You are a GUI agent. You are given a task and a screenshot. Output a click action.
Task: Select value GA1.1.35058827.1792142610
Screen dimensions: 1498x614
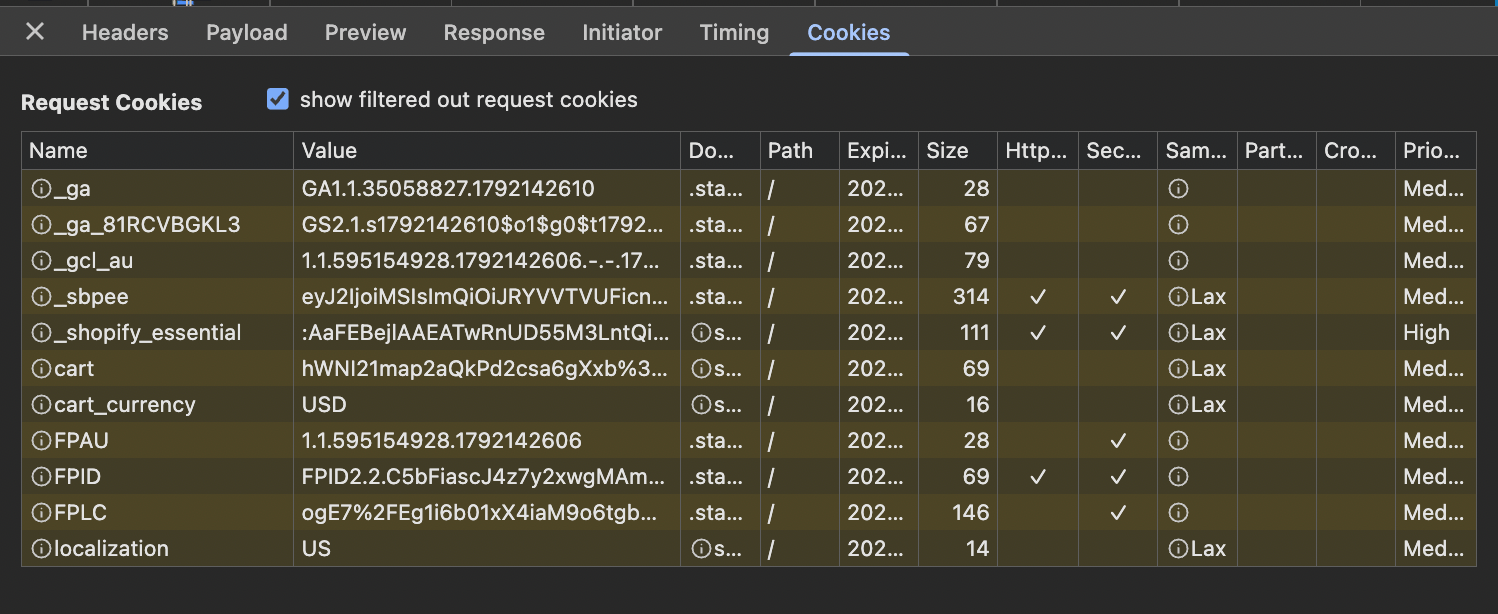(x=448, y=188)
